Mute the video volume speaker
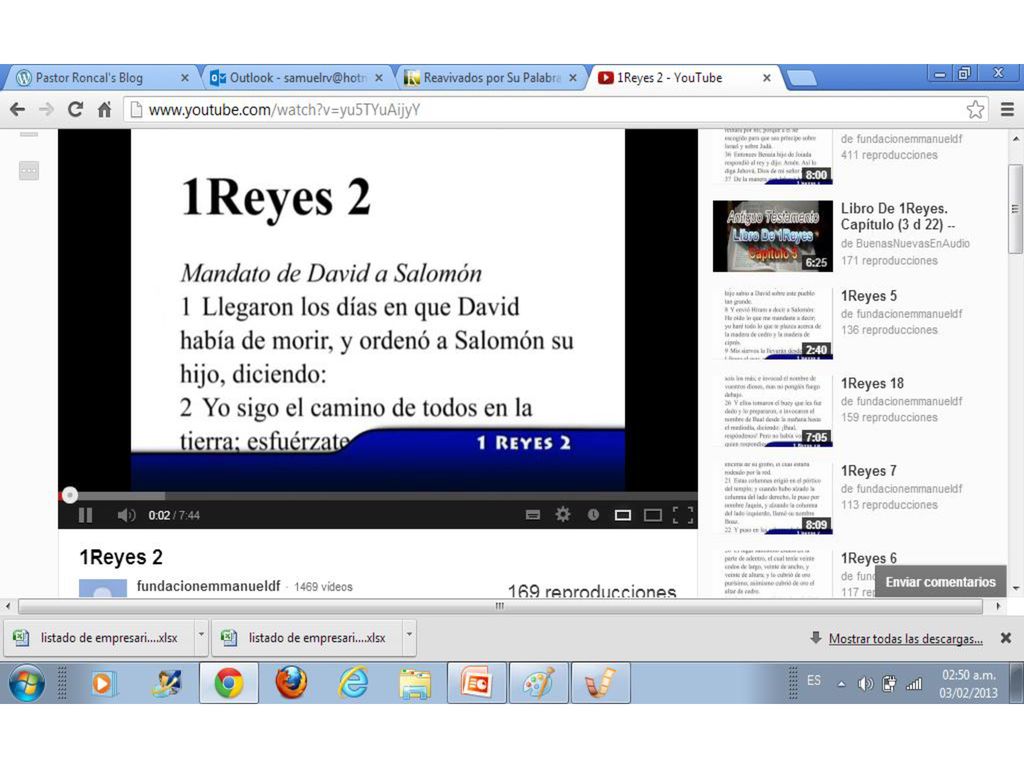Screen dimensions: 1024x768 point(126,515)
